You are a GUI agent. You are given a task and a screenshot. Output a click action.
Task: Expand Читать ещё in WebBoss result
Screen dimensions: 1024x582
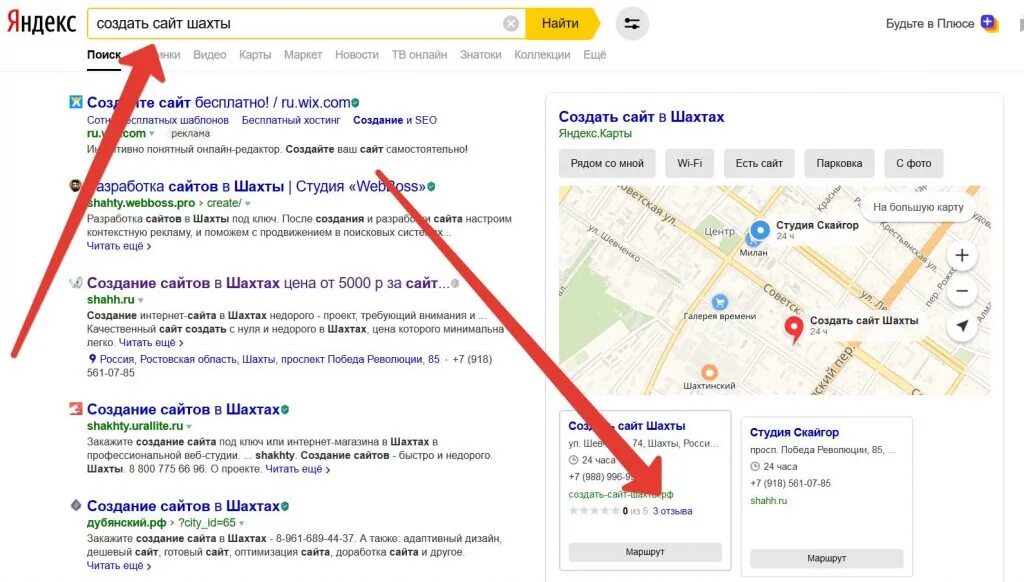point(119,246)
